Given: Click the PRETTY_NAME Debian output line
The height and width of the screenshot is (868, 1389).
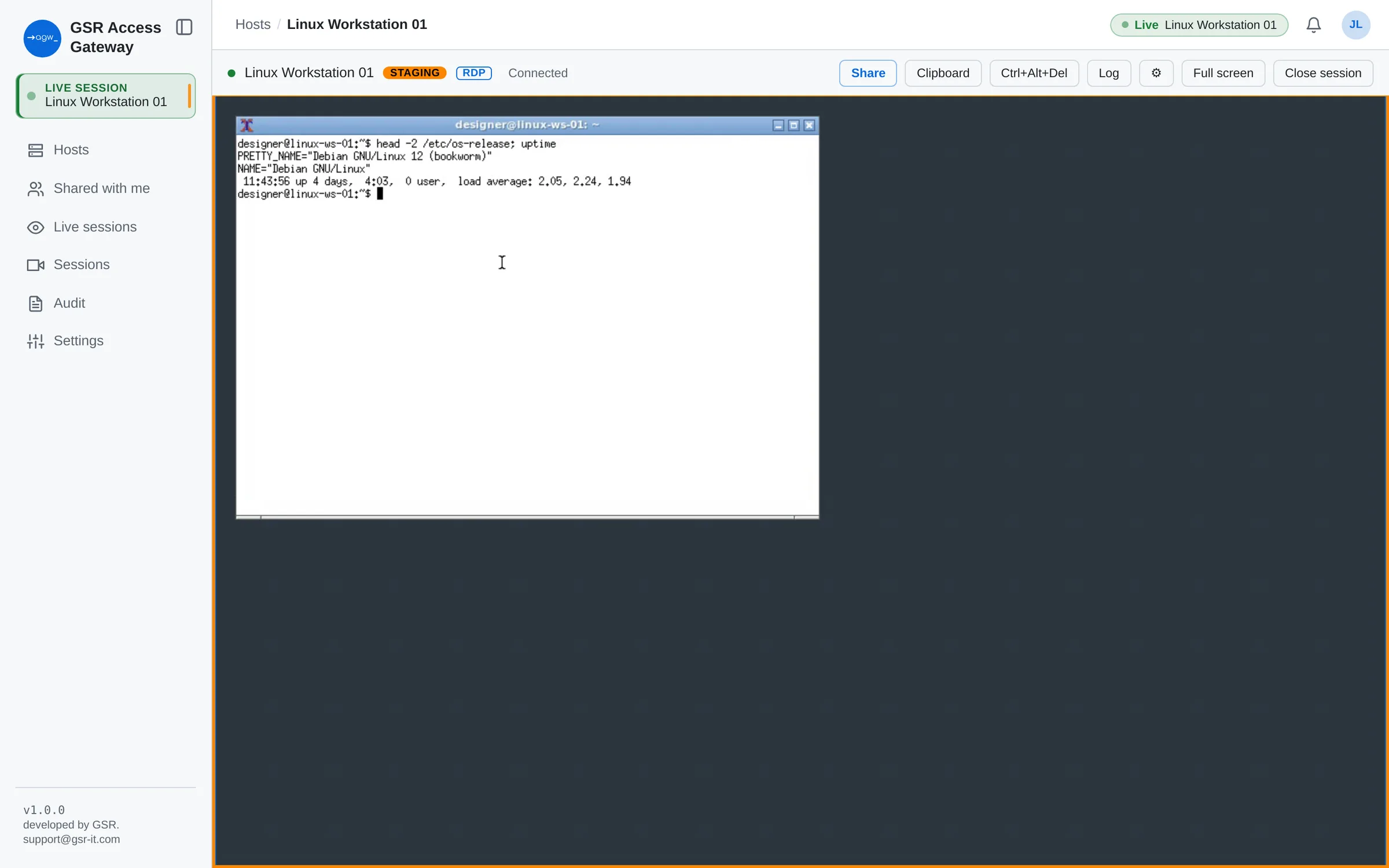Looking at the screenshot, I should [x=365, y=156].
